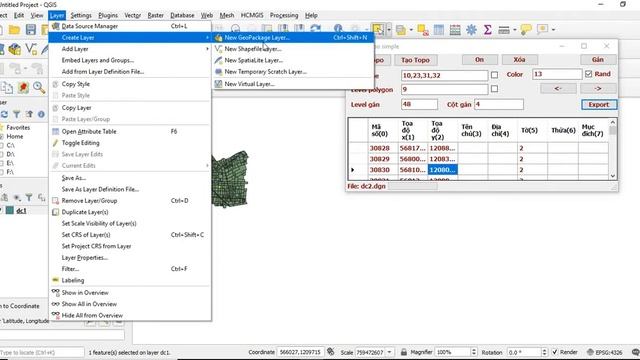
Task: Open the Raster menu
Action: [155, 15]
